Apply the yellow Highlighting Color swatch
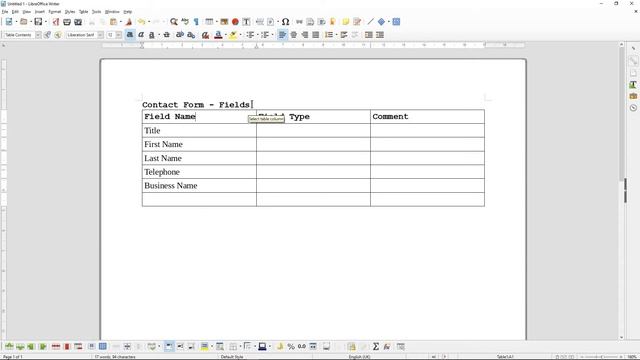The width and height of the screenshot is (640, 360). click(x=233, y=35)
